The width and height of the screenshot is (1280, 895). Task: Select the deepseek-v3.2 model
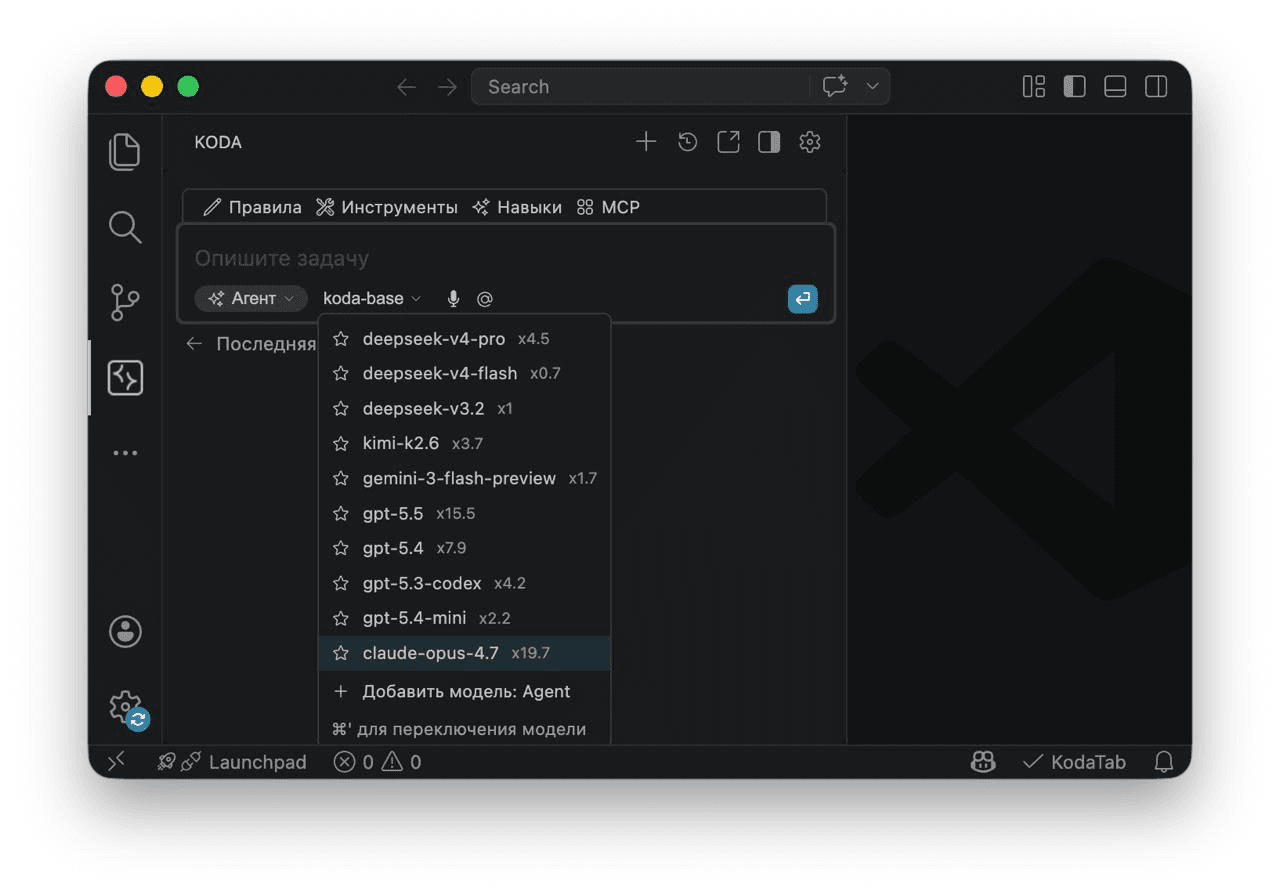[464, 408]
